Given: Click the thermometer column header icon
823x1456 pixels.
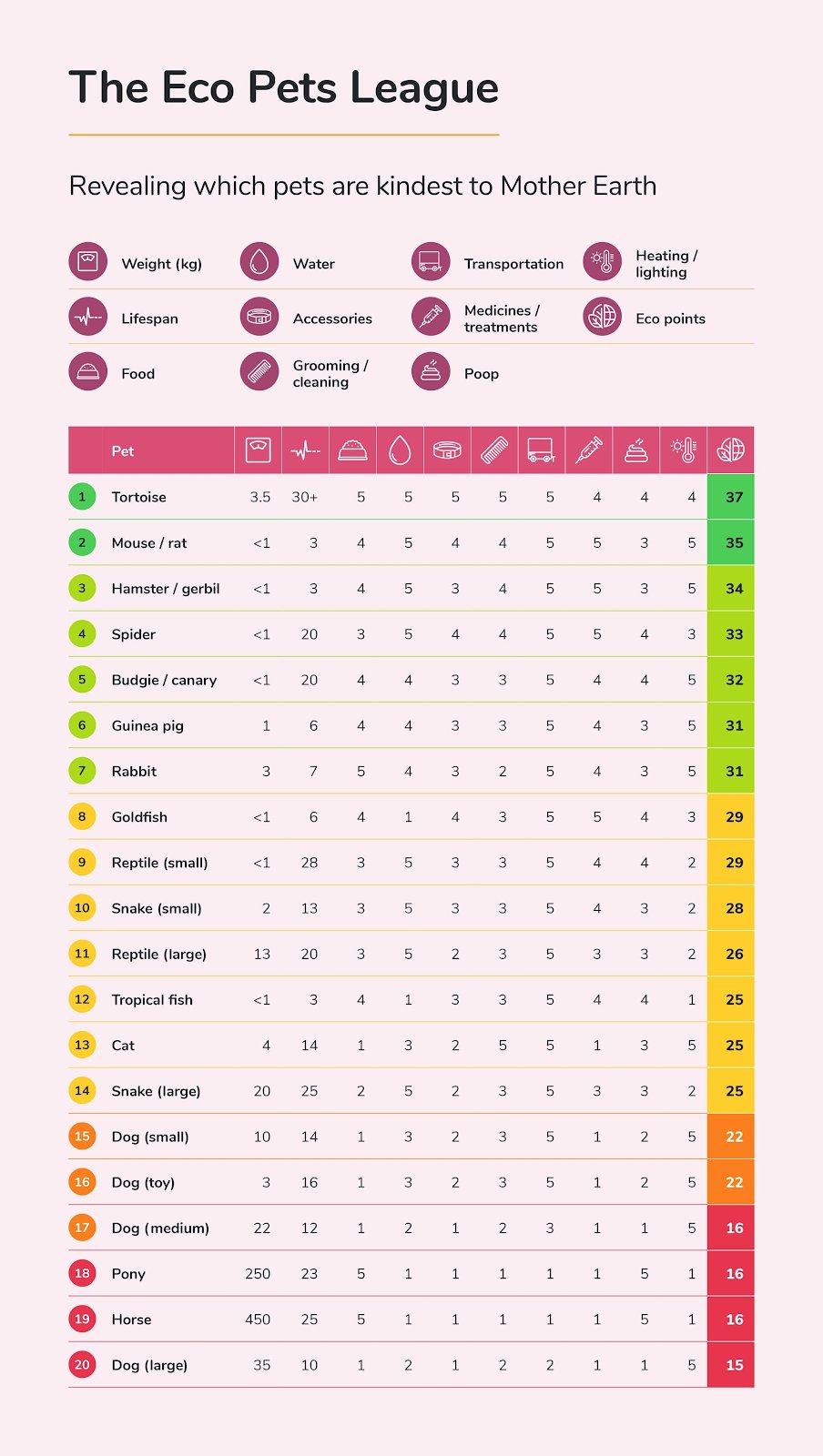Looking at the screenshot, I should [x=684, y=450].
